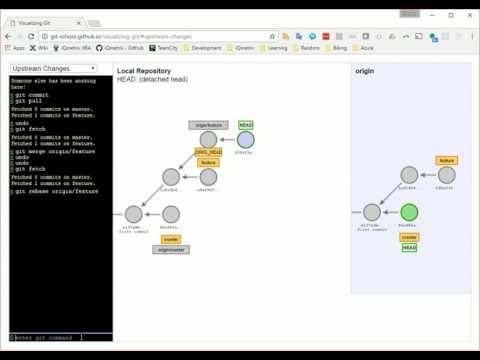This screenshot has width=480, height=360.
Task: Bookmark page with star icon
Action: pos(272,36)
